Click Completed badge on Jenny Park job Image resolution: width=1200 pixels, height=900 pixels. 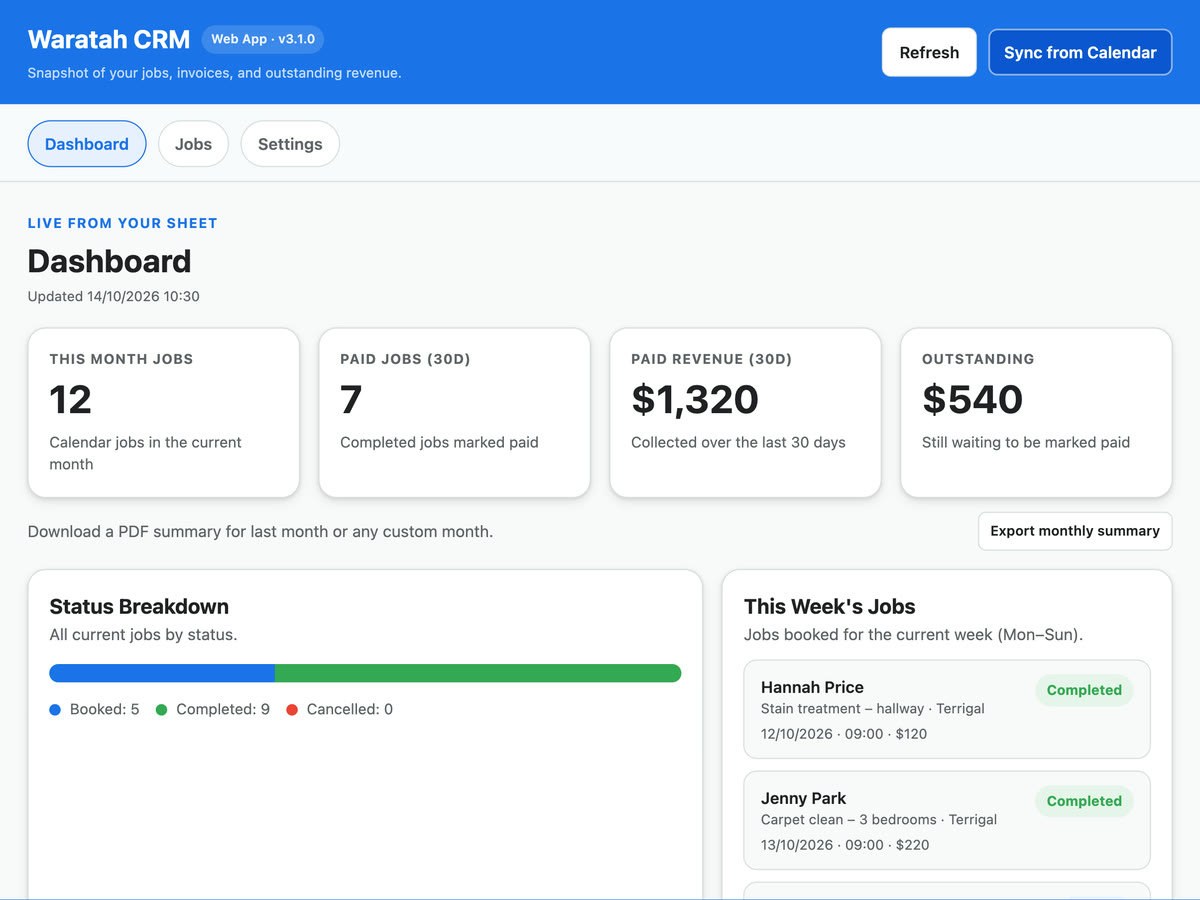point(1084,801)
